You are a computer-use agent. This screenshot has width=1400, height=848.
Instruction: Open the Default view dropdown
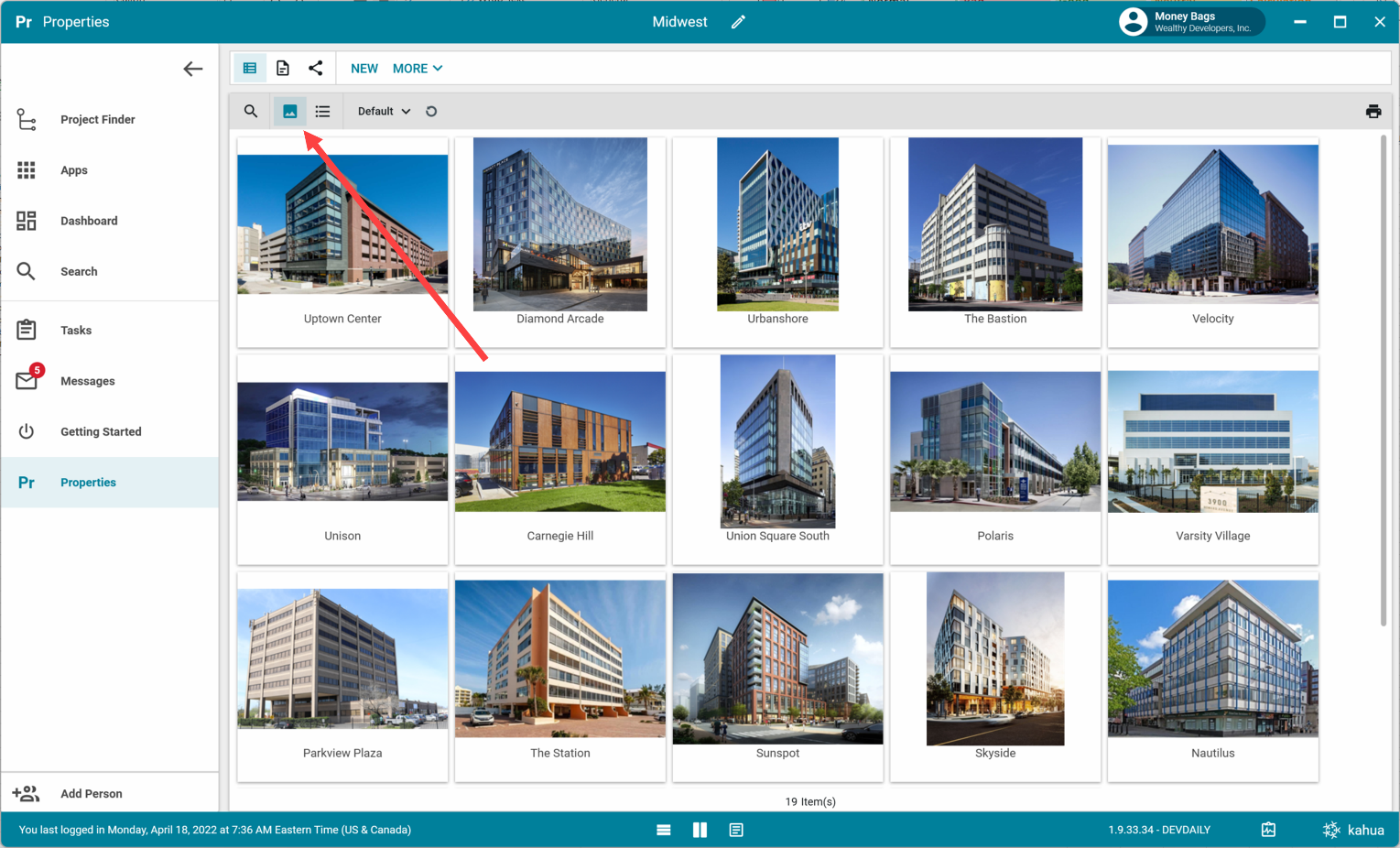pos(384,112)
